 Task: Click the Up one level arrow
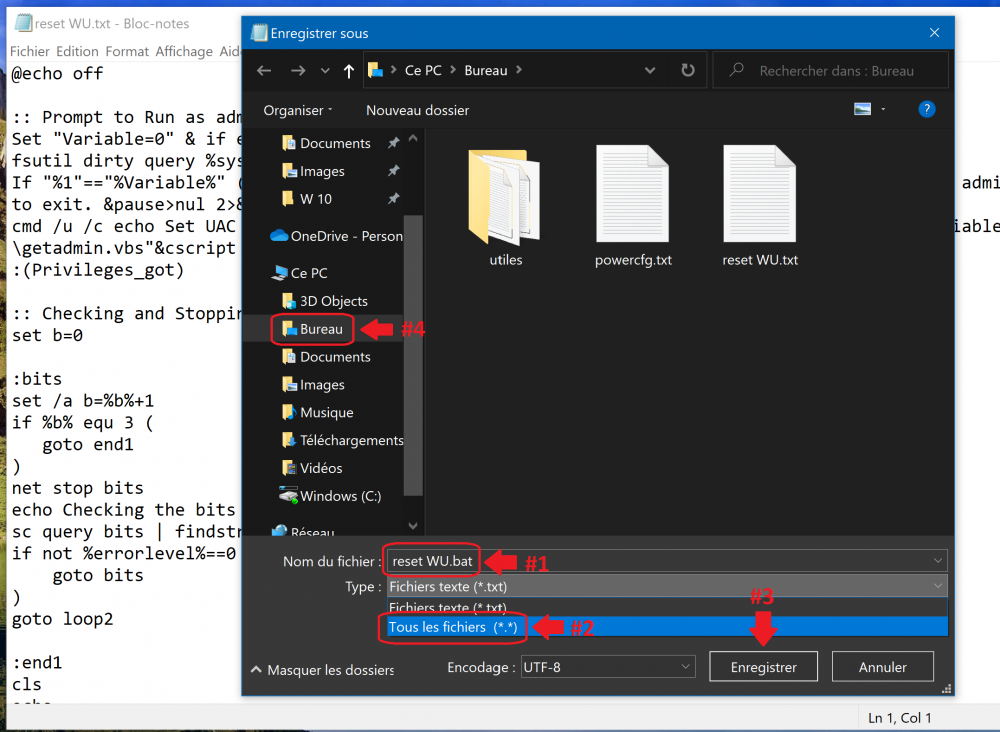(x=348, y=71)
